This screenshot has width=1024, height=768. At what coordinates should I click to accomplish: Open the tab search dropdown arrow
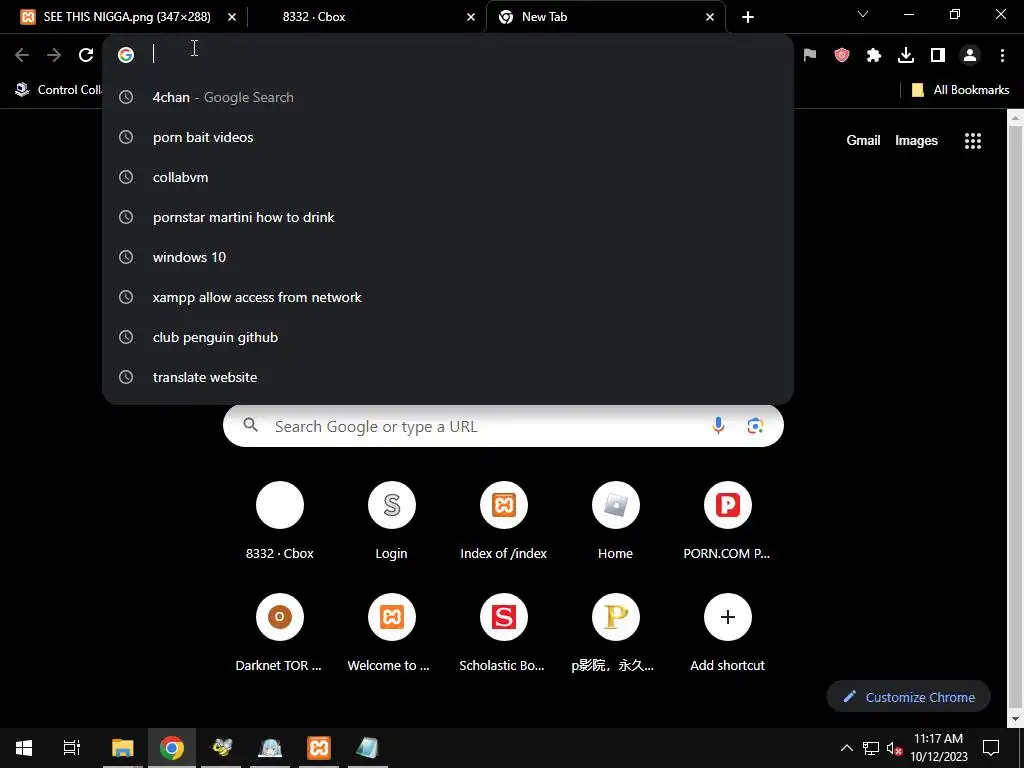(x=863, y=14)
